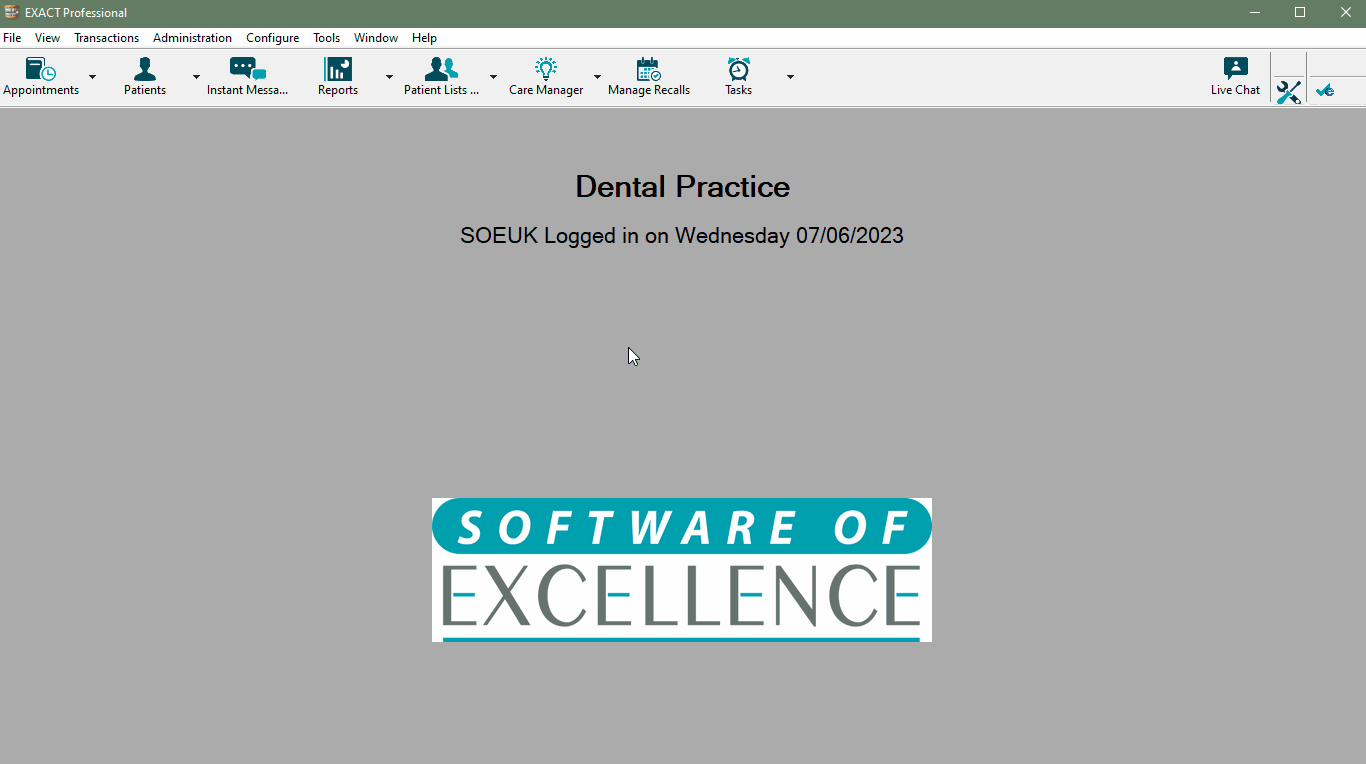Image resolution: width=1366 pixels, height=764 pixels.
Task: Click the EXACT Professional title bar app icon
Action: [x=12, y=12]
